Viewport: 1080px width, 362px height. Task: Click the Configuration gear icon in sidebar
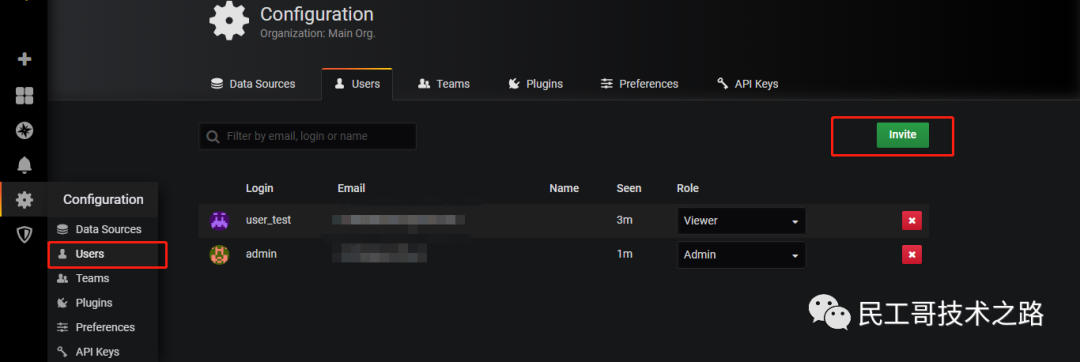click(x=25, y=200)
